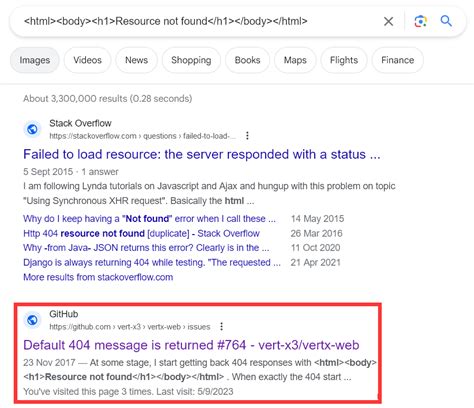Click the '5 Sept 2015 · 1 answer' text
The height and width of the screenshot is (408, 474).
71,172
